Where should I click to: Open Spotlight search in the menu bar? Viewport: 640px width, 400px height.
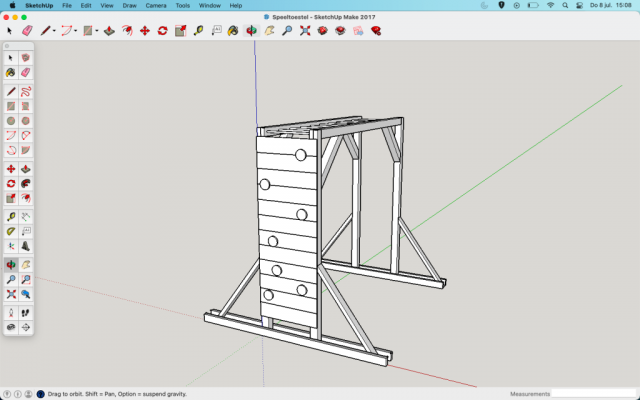coord(565,5)
